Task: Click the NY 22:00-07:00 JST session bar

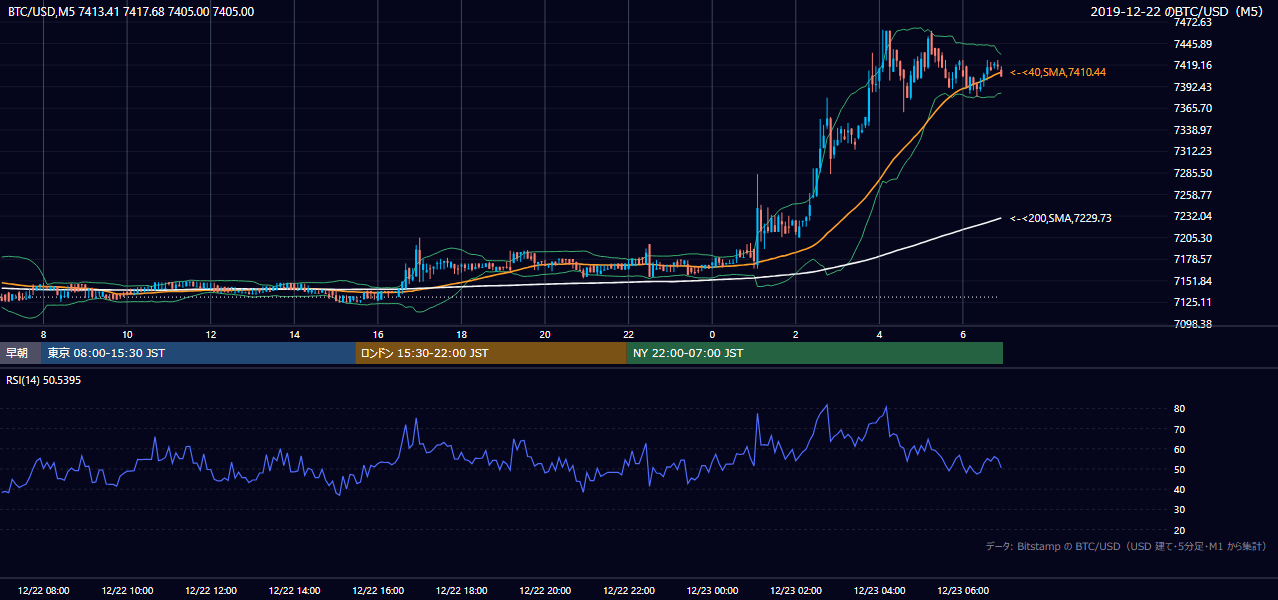Action: pos(815,353)
